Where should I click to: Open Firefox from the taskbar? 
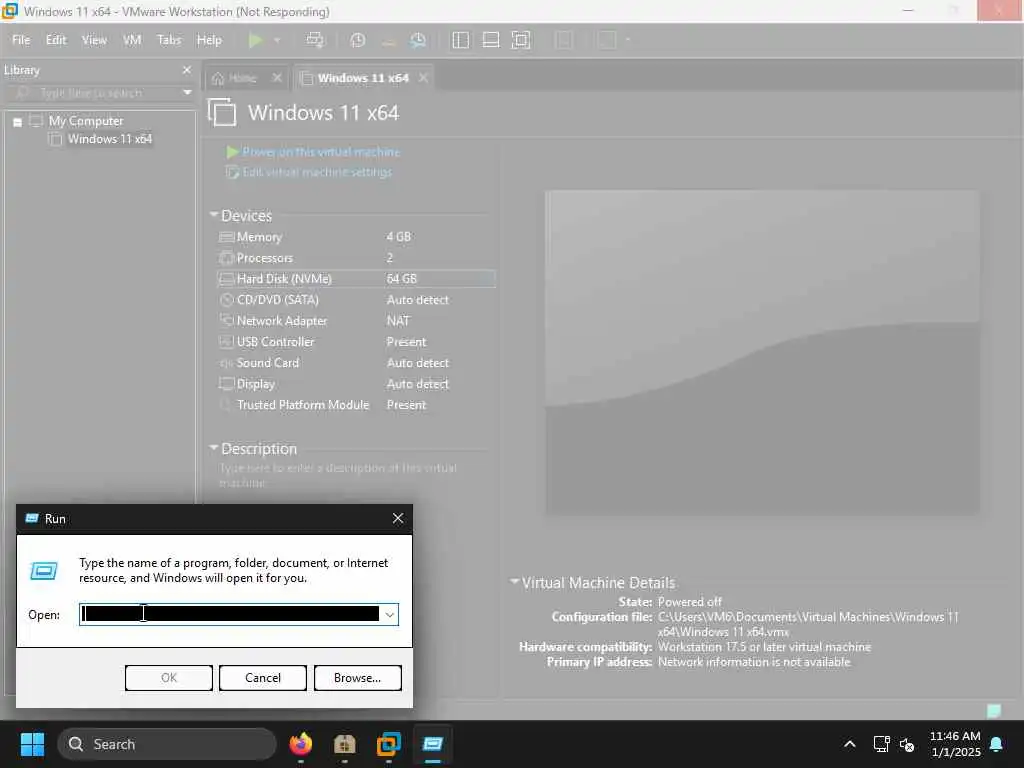click(x=300, y=744)
